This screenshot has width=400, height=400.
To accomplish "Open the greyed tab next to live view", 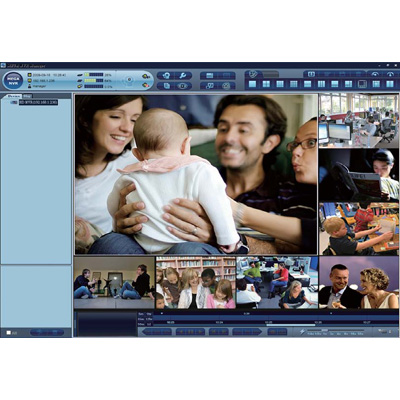I will click(271, 74).
